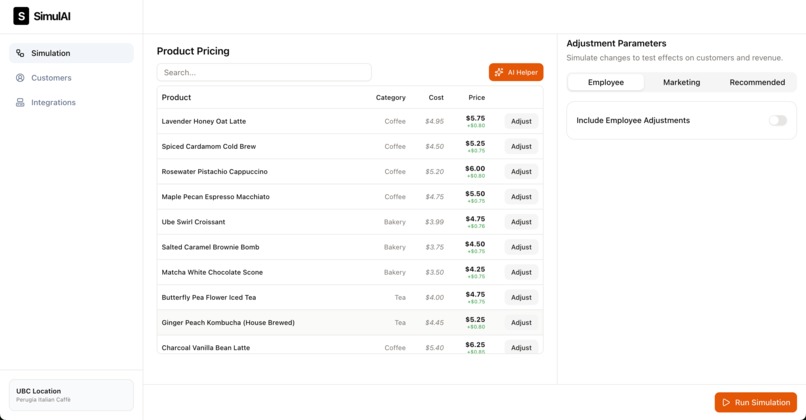Open the Simulation page
Image resolution: width=806 pixels, height=420 pixels.
(71, 53)
